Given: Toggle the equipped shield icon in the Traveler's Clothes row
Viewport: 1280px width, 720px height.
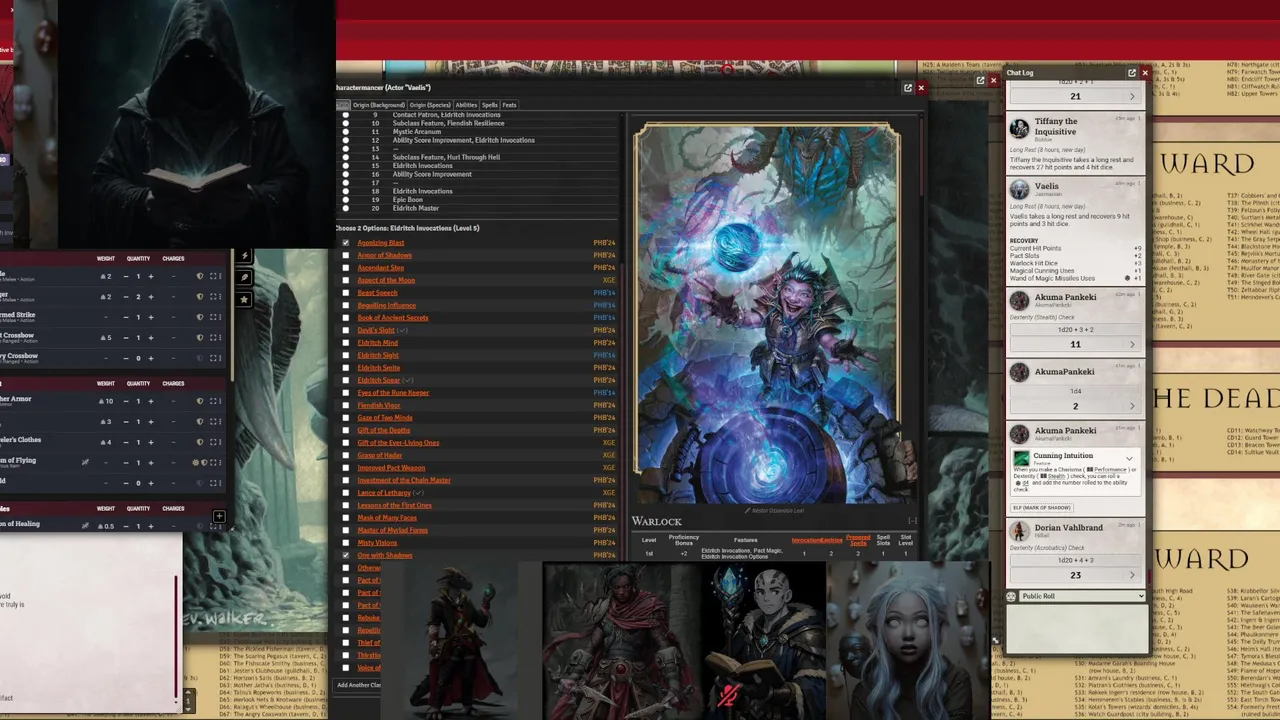Looking at the screenshot, I should 199,442.
